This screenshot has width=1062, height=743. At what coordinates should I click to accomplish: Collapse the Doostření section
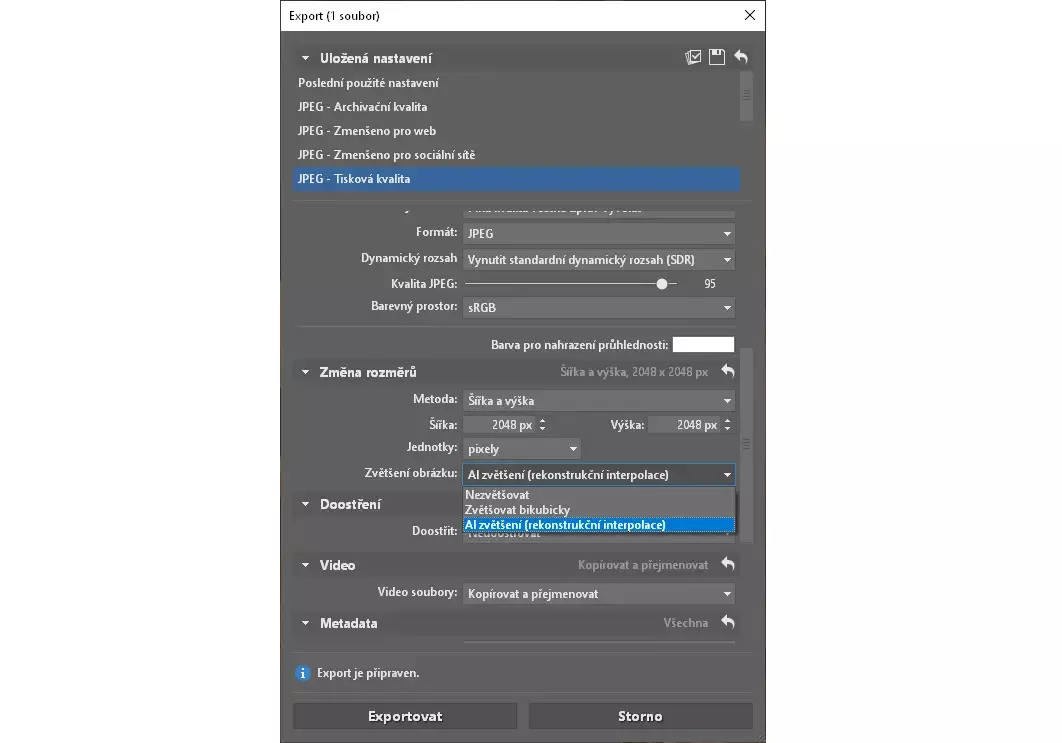coord(306,505)
